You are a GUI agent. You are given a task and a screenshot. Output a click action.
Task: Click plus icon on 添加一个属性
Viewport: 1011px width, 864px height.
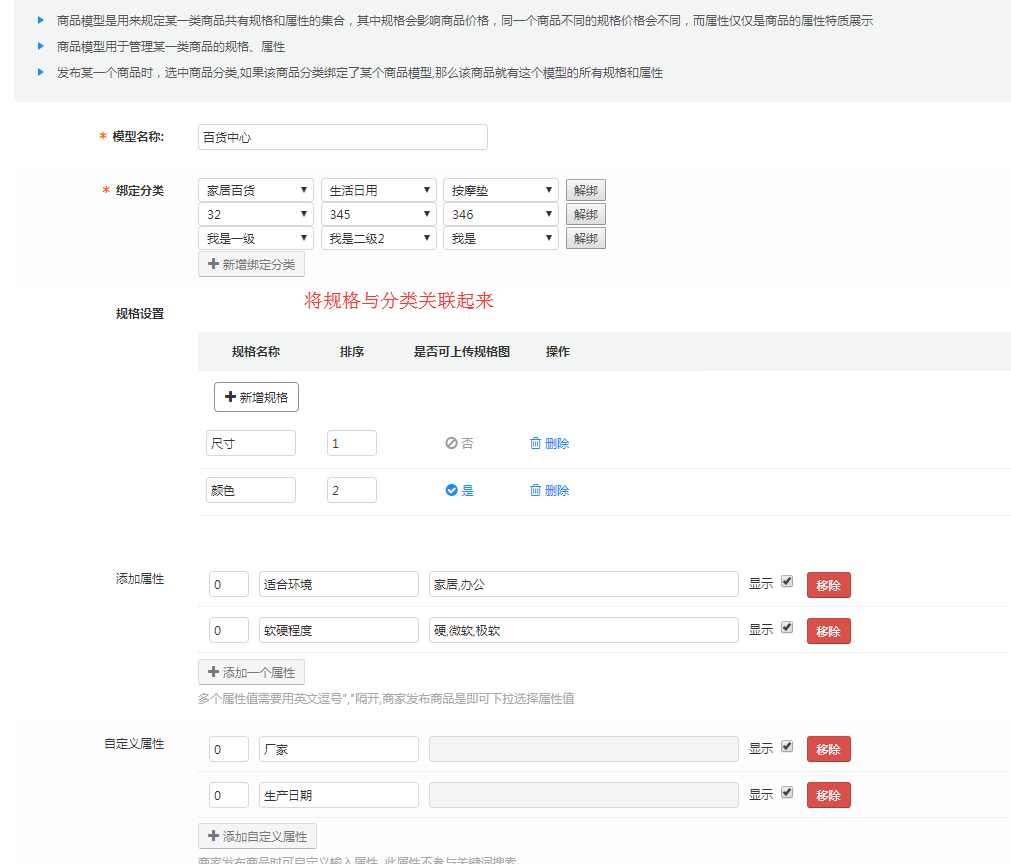pyautogui.click(x=213, y=672)
